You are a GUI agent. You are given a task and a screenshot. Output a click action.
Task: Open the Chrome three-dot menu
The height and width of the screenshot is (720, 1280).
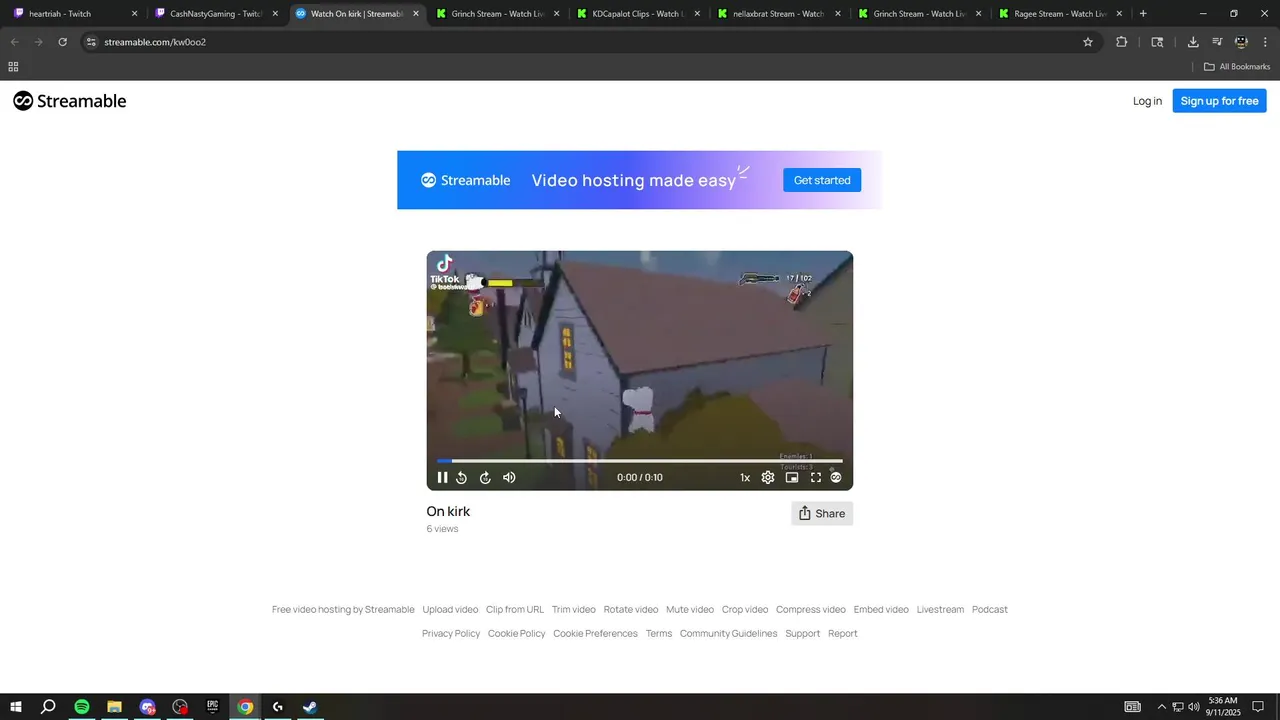(x=1266, y=42)
